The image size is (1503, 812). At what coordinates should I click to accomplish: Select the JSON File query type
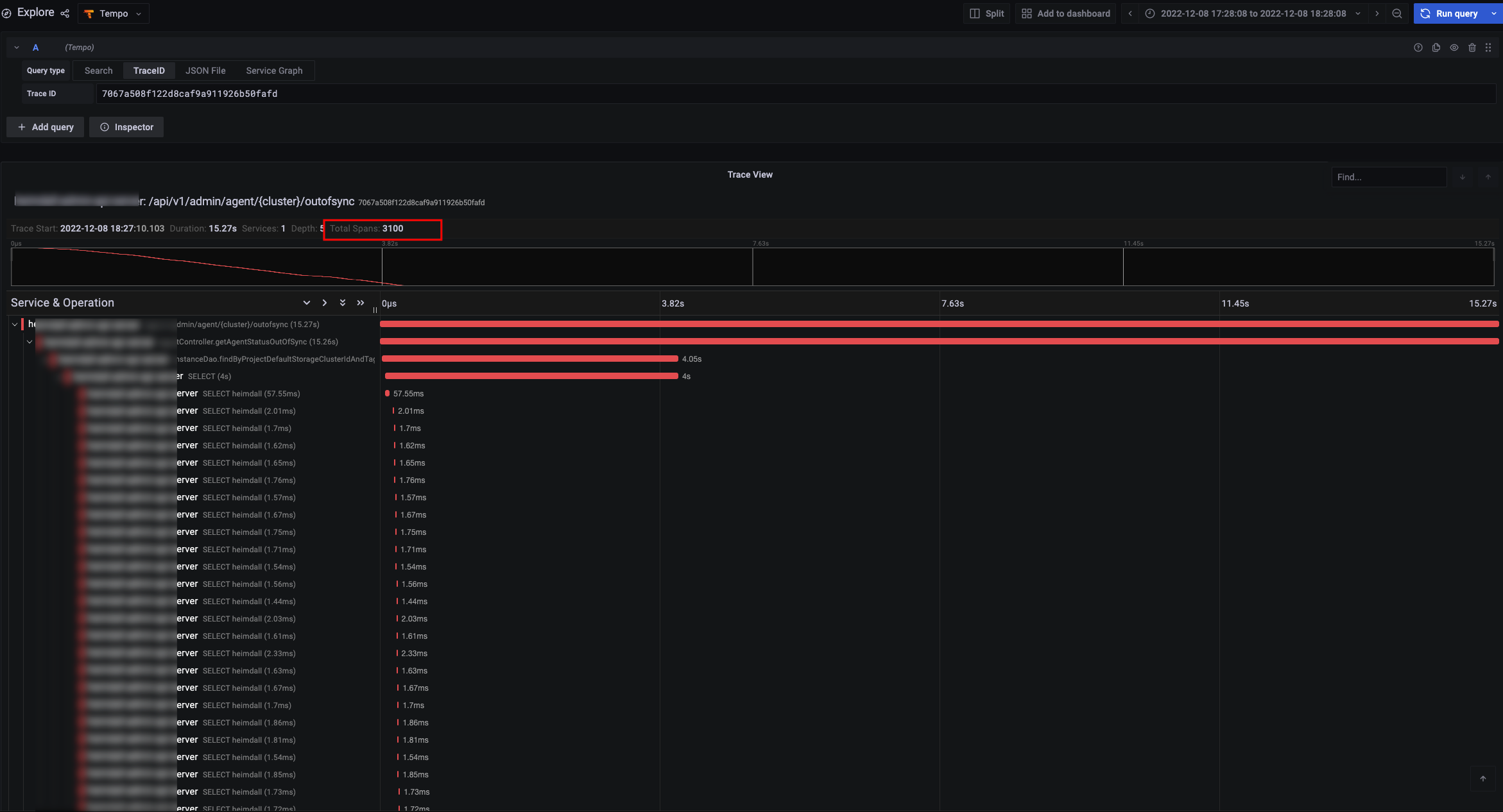click(x=205, y=71)
